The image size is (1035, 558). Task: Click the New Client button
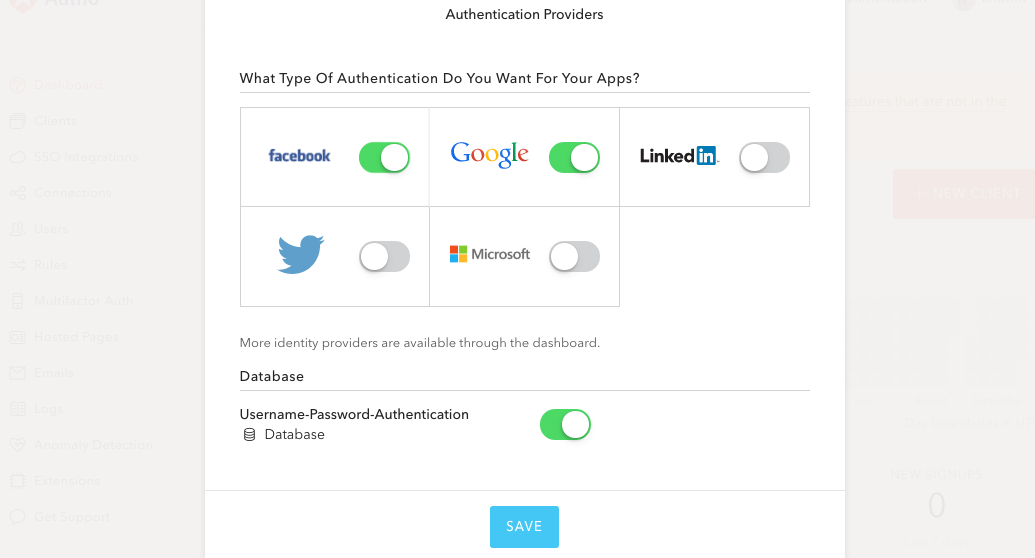coord(964,194)
